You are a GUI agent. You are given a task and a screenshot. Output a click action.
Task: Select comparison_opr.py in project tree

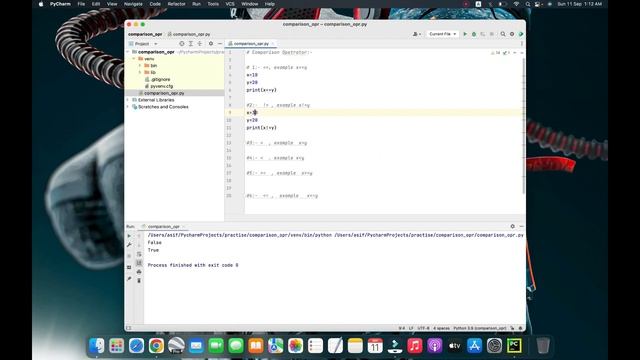coord(164,93)
